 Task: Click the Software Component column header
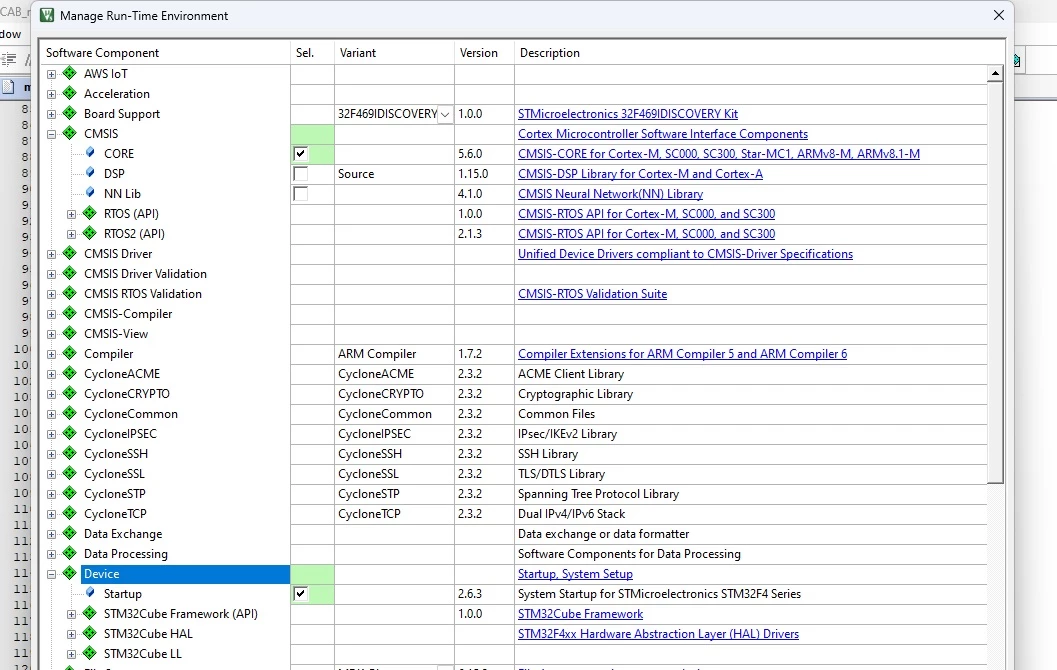[x=166, y=53]
